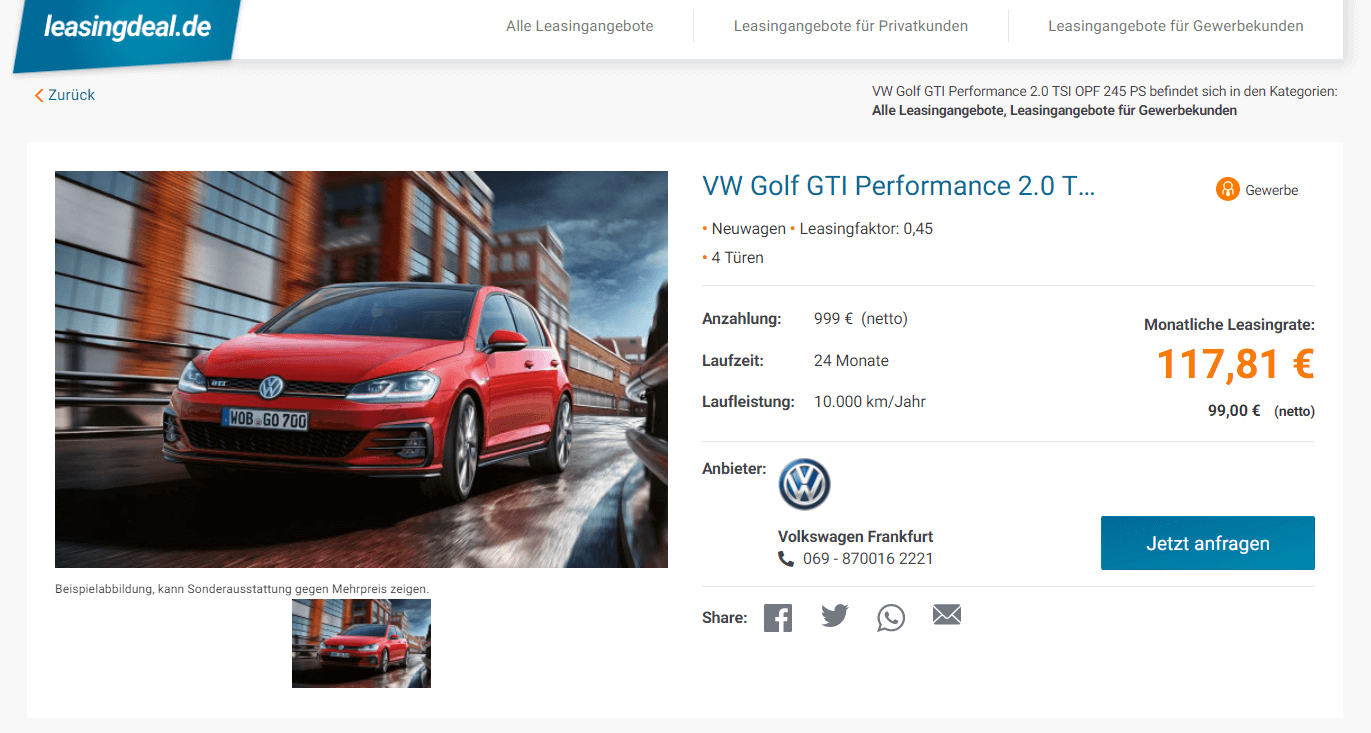The image size is (1371, 733).
Task: Click the 10.000 km/Jahr value
Action: click(x=870, y=402)
